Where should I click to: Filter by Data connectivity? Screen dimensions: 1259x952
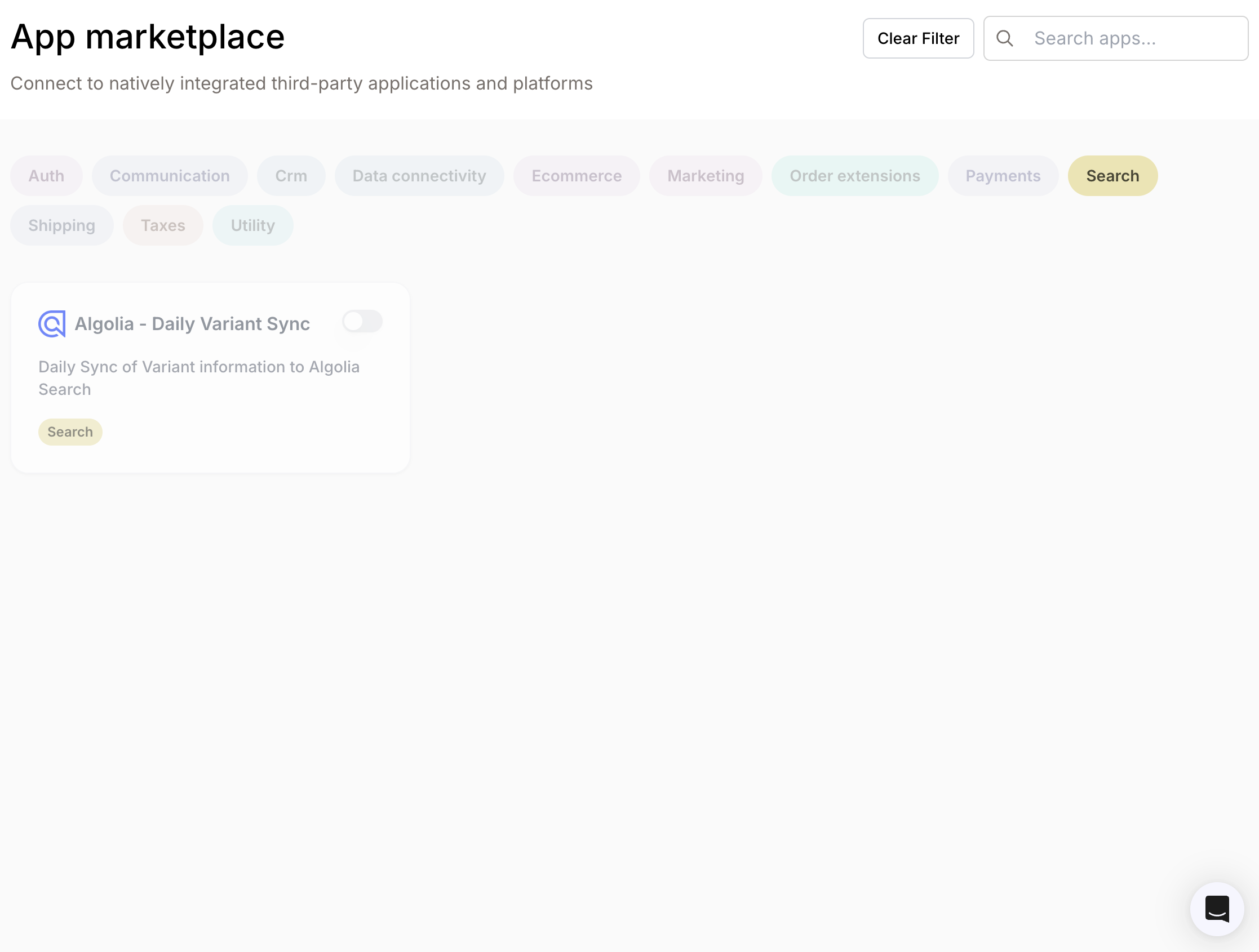(x=419, y=175)
